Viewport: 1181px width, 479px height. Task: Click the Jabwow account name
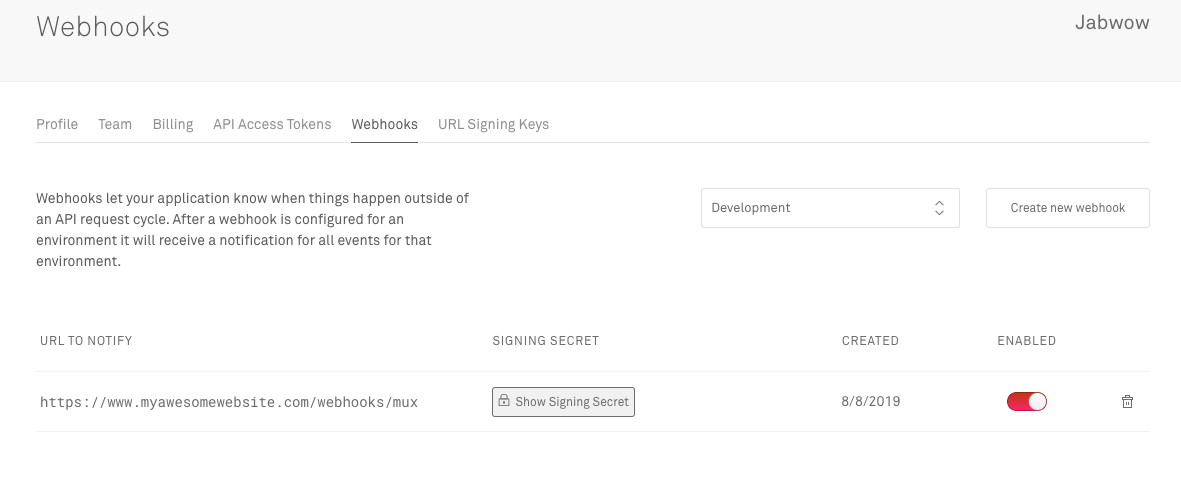(1112, 23)
